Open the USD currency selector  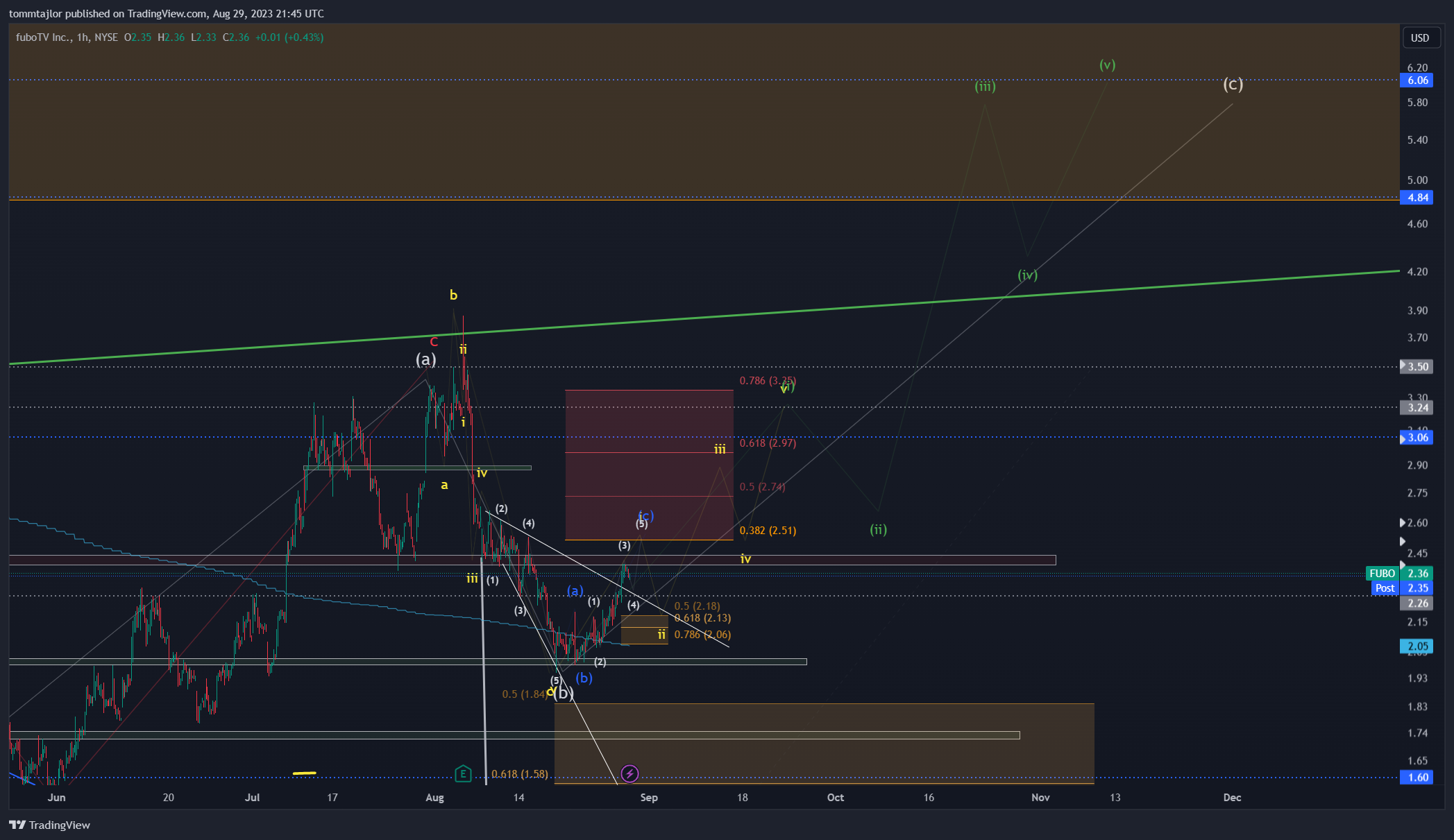tap(1420, 37)
